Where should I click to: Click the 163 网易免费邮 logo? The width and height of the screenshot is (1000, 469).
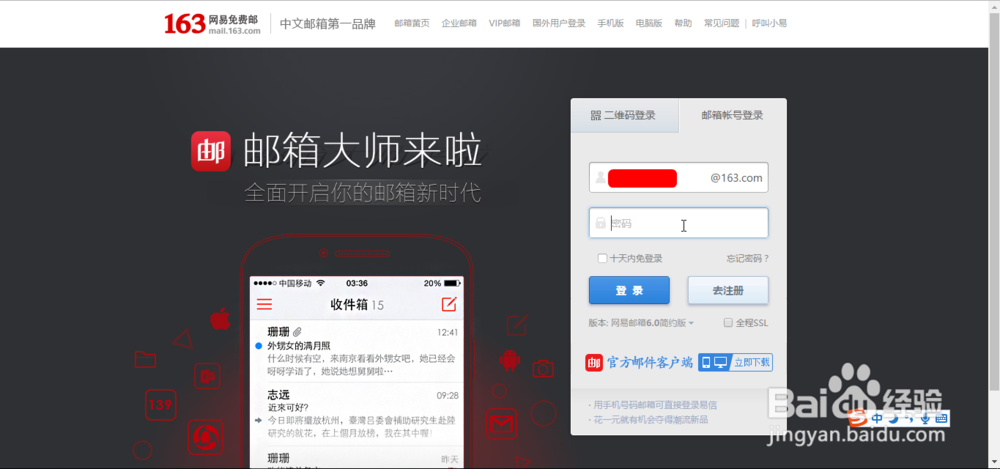point(212,23)
